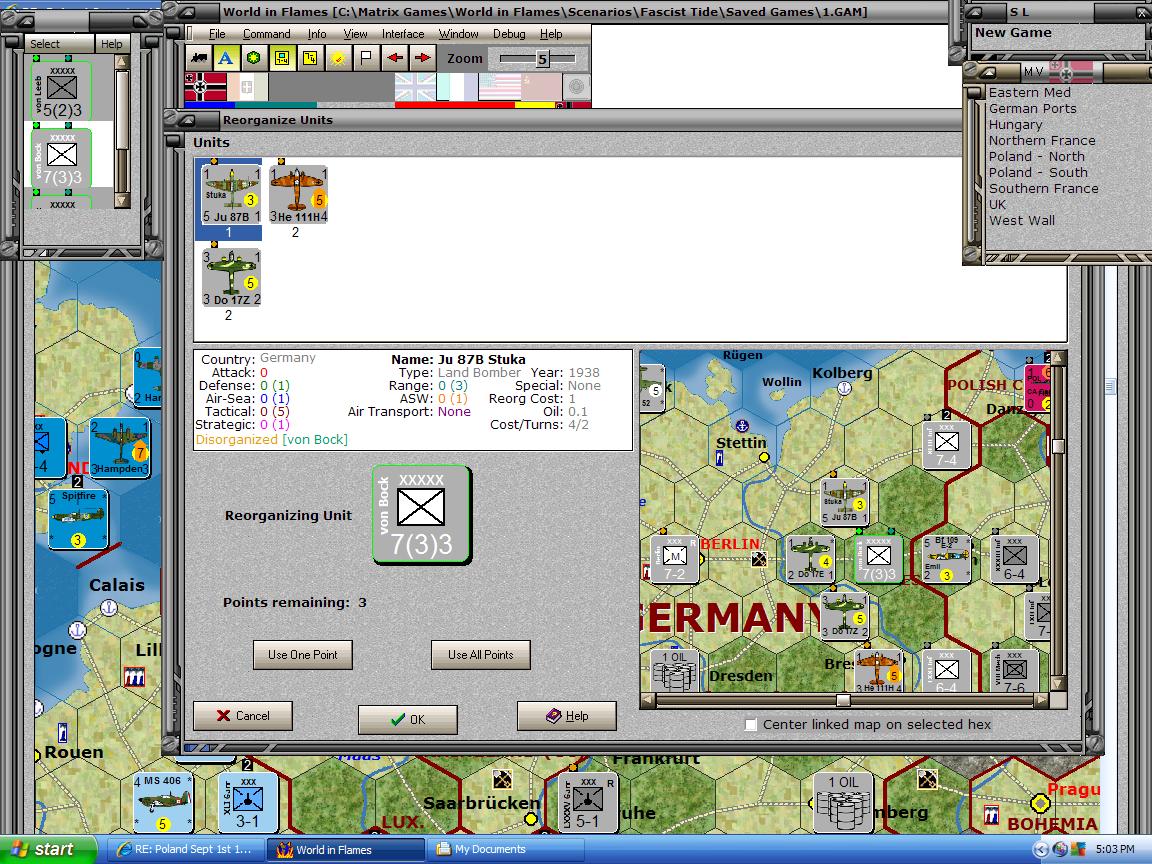This screenshot has height=864, width=1152.
Task: Select the Do 17Z bomber unit counter
Action: (231, 277)
